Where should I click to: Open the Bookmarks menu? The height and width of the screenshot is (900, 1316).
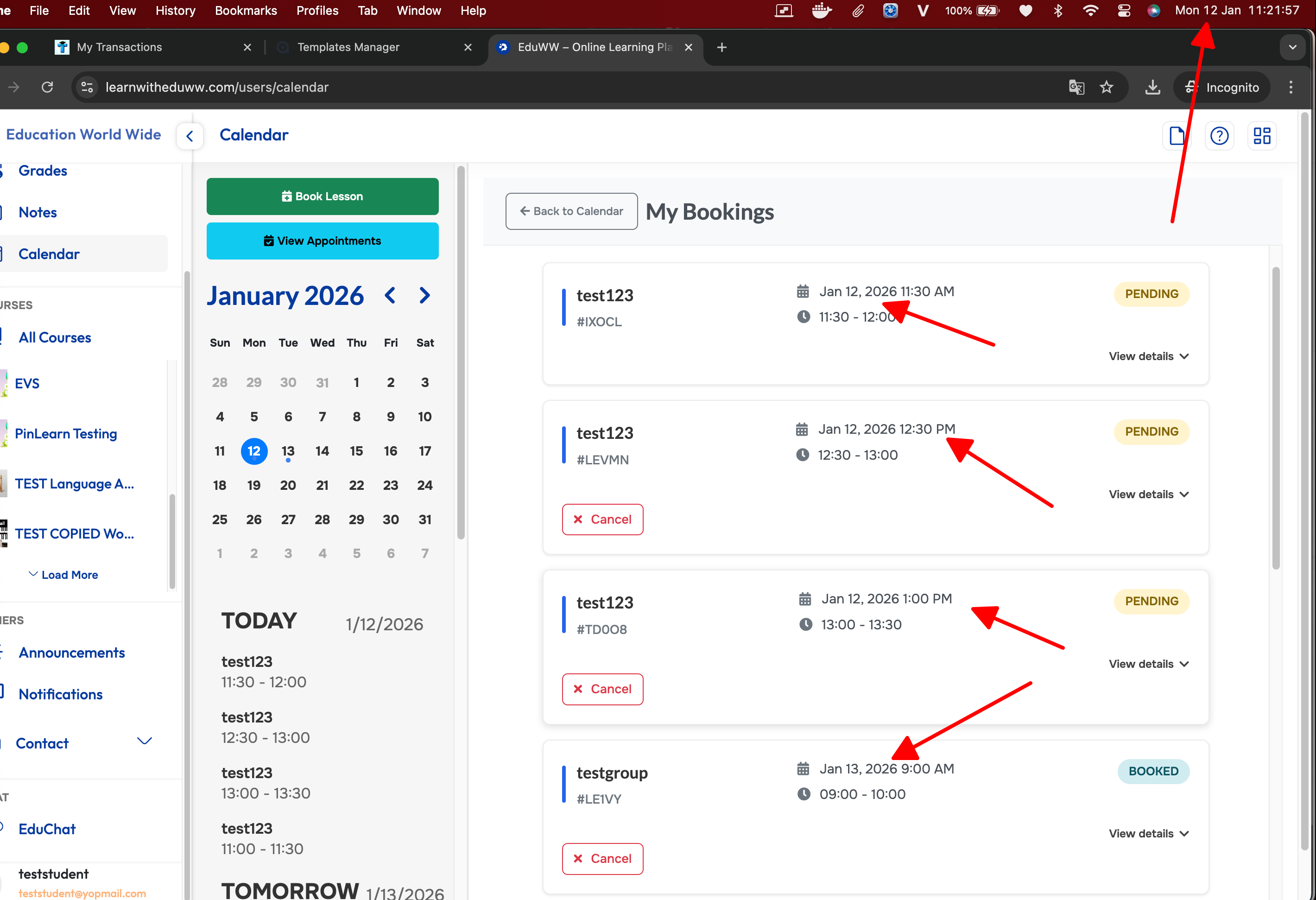click(x=246, y=11)
